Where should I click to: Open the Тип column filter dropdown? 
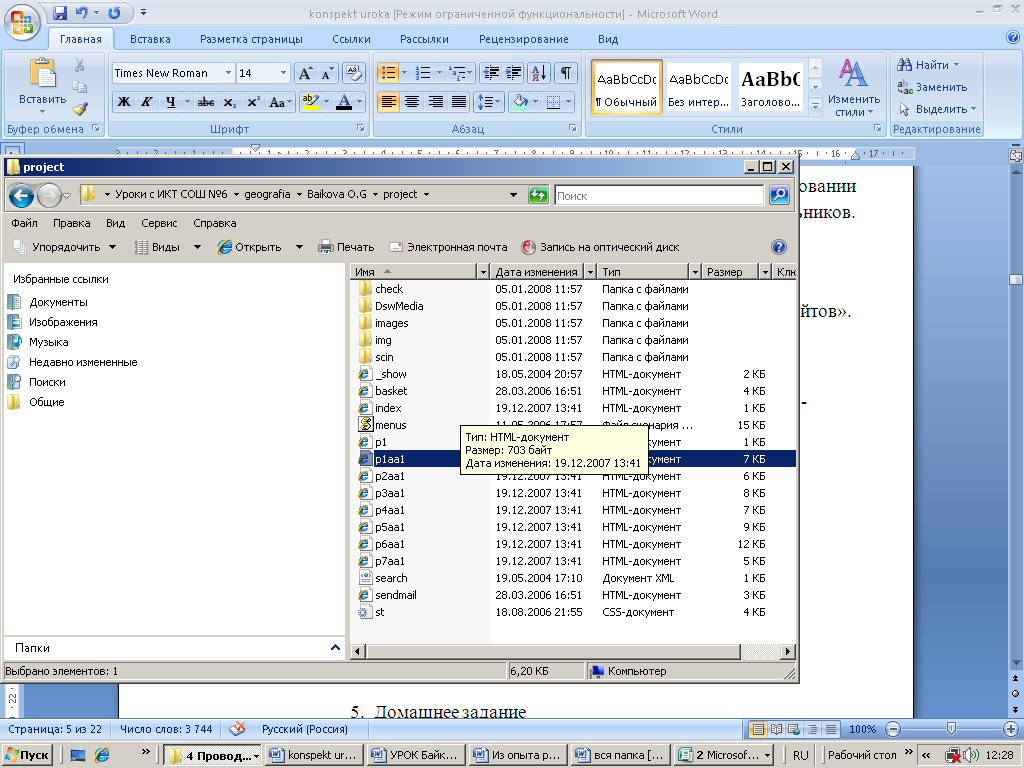coord(695,272)
